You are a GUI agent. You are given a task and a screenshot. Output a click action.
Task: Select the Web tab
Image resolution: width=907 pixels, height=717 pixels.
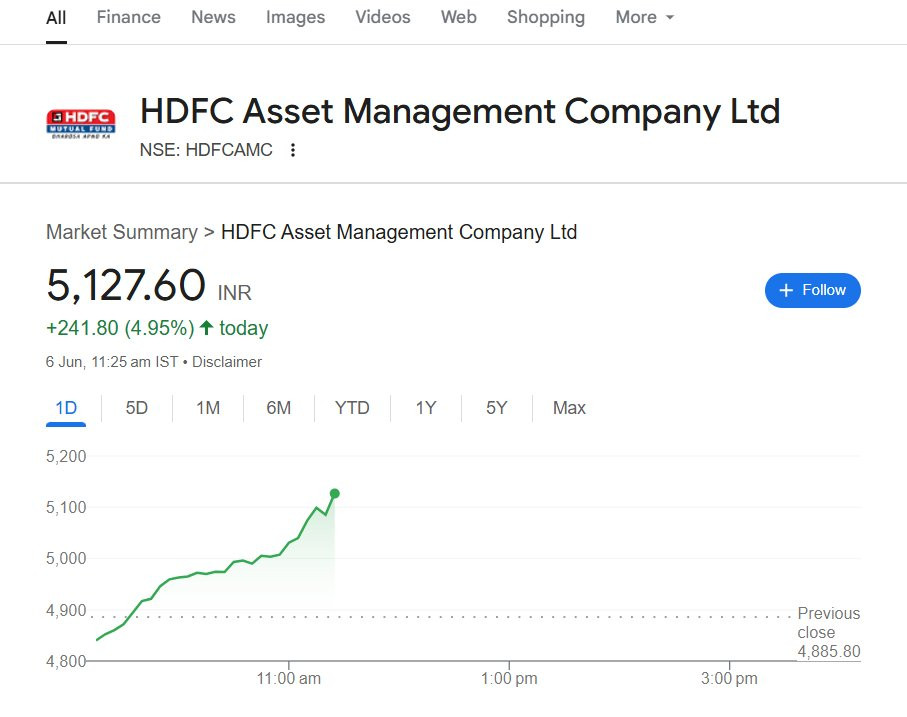click(x=459, y=17)
